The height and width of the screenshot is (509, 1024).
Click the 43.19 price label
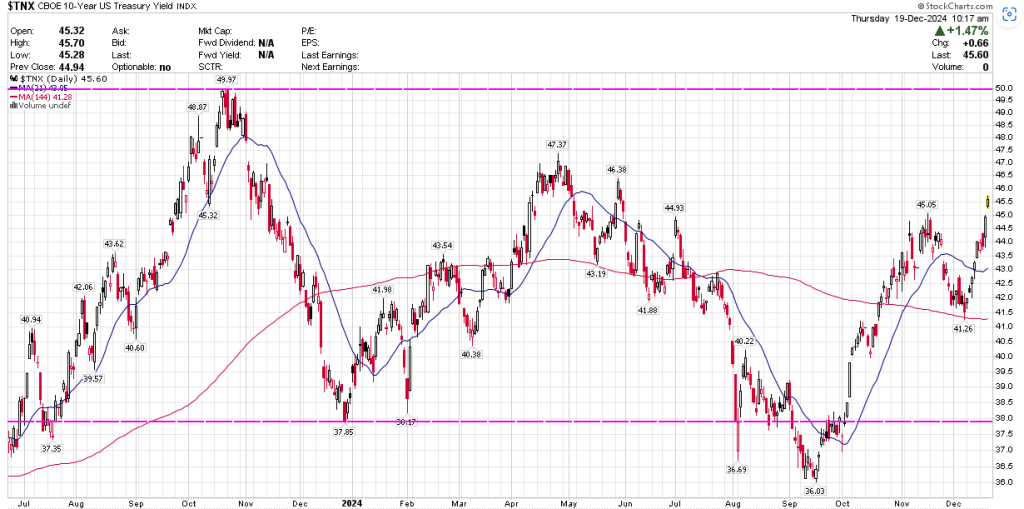(x=596, y=274)
